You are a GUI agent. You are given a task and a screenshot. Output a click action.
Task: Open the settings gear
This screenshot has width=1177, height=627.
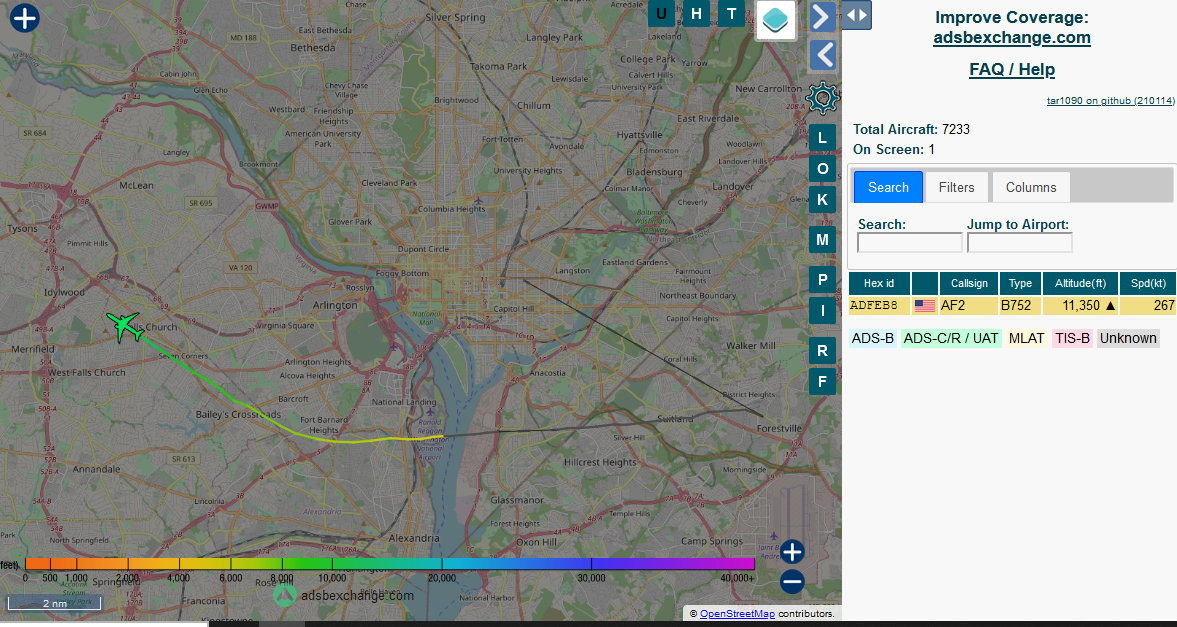(821, 97)
